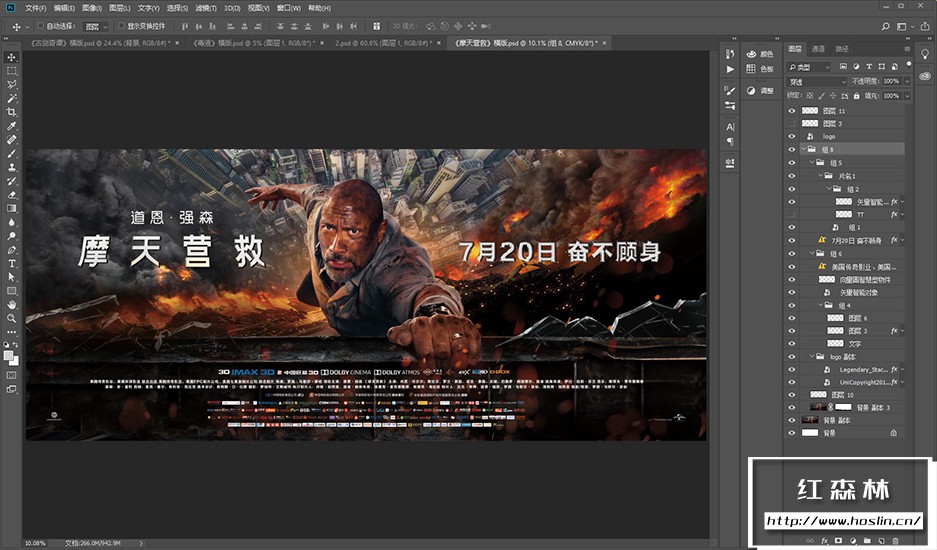Filter layers by pixel layers icon
937x550 pixels.
click(x=843, y=66)
